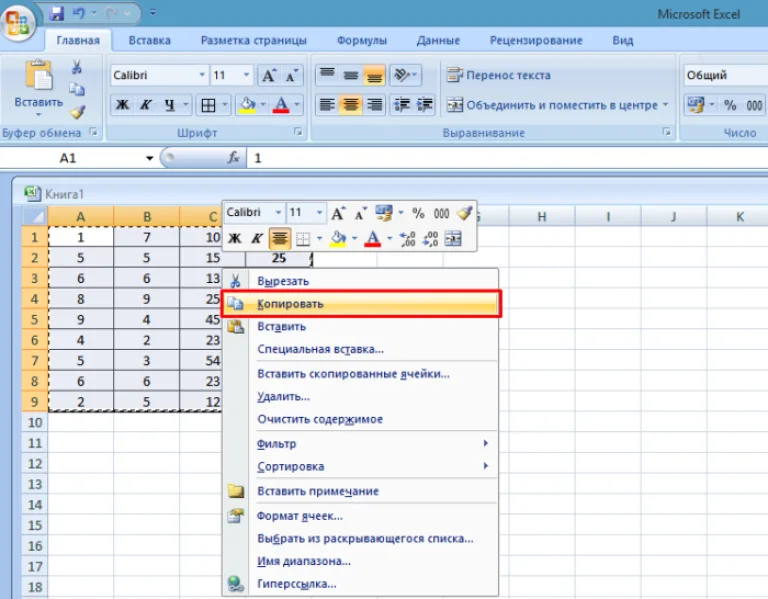Toggle center alignment in ribbon

click(x=351, y=104)
